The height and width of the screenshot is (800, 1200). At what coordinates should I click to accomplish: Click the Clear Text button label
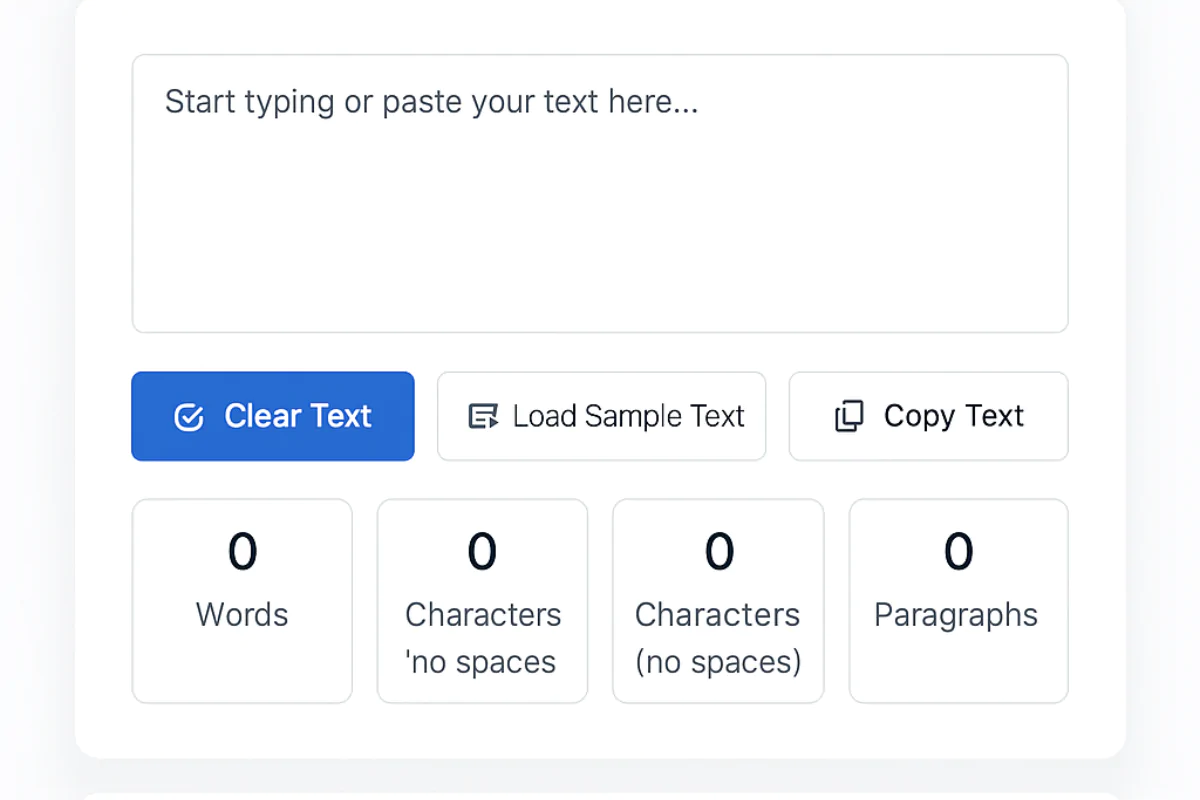(x=298, y=416)
